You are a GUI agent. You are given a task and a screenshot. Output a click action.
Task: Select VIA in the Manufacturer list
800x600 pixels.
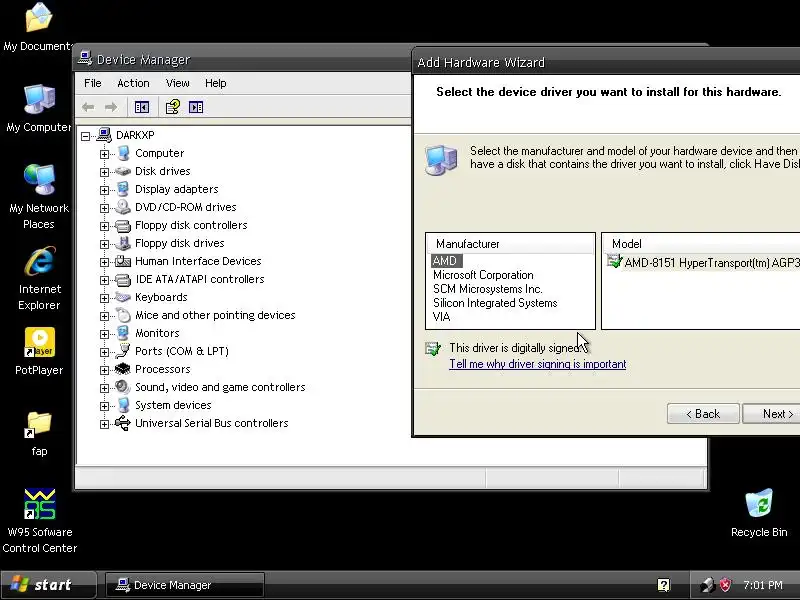point(441,317)
